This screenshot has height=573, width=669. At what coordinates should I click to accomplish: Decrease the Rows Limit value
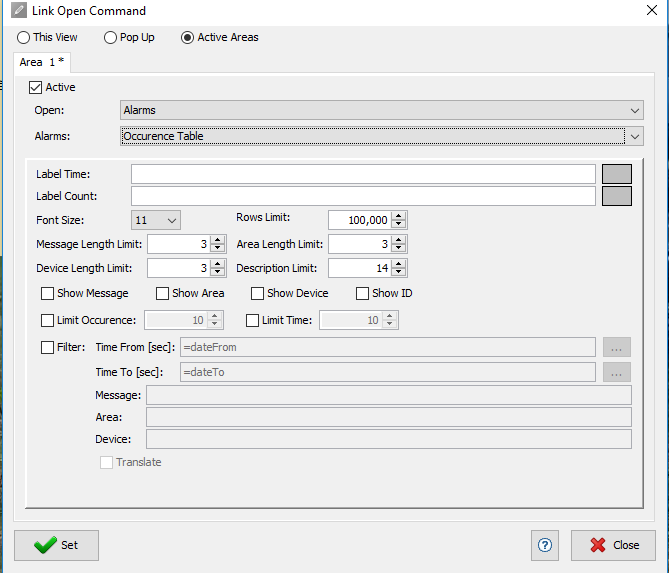(398, 224)
